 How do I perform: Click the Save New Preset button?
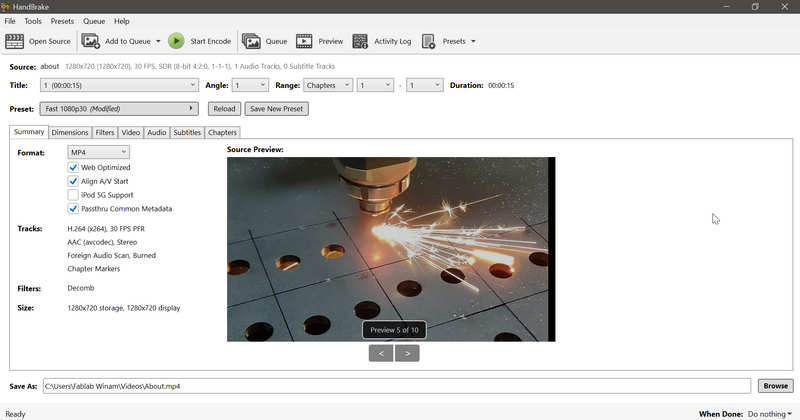tap(278, 109)
